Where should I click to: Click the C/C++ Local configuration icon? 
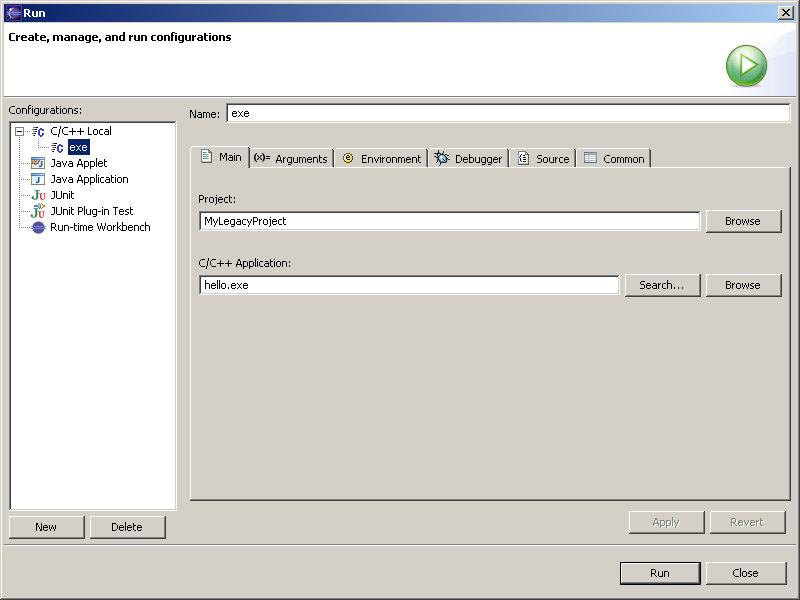point(38,131)
